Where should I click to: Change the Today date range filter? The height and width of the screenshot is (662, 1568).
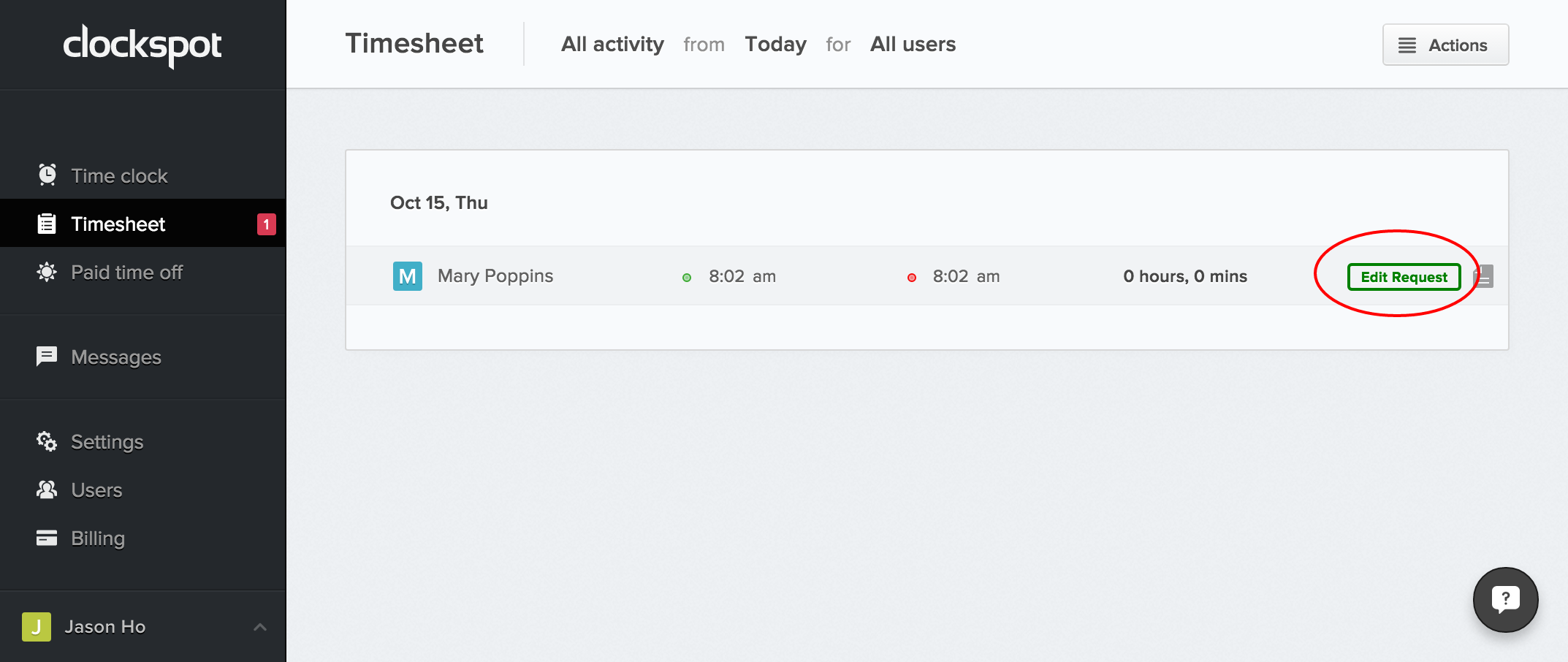point(775,45)
